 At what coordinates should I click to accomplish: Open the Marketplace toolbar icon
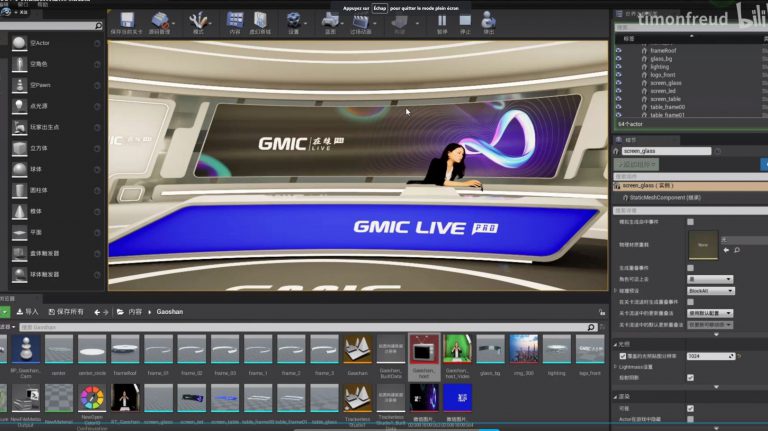[x=260, y=20]
